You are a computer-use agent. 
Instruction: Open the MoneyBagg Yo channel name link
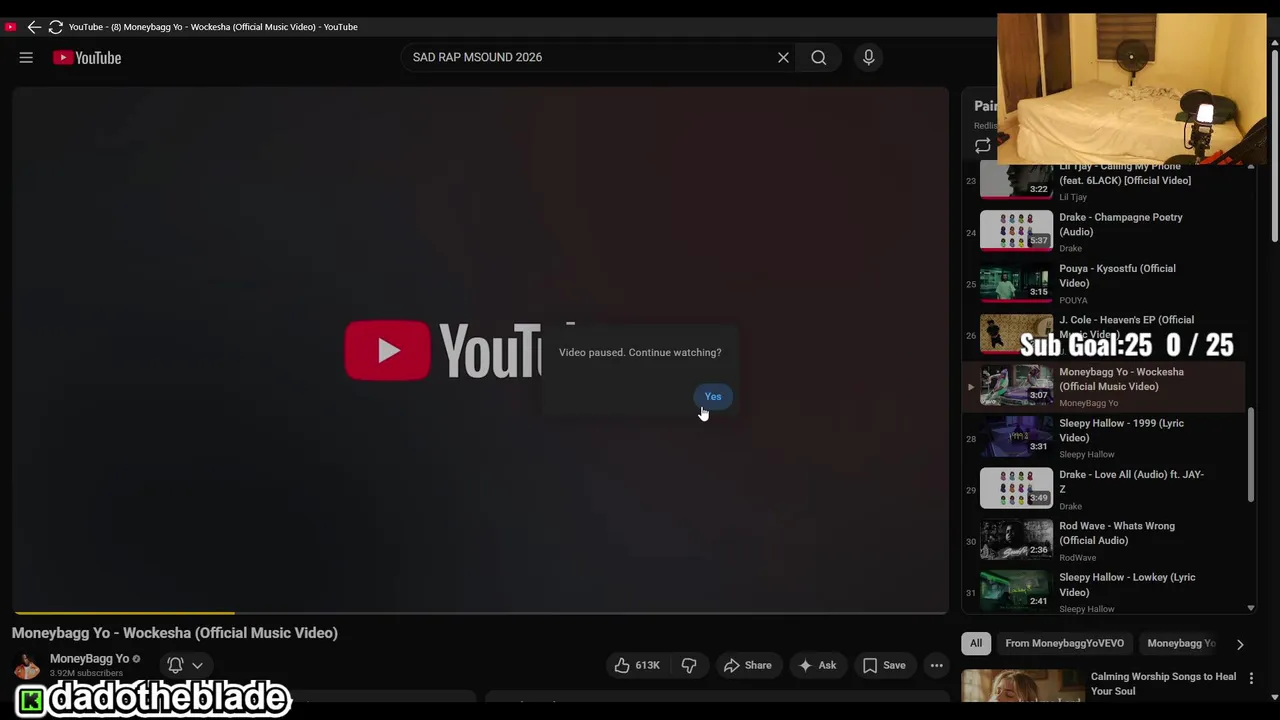pyautogui.click(x=89, y=659)
